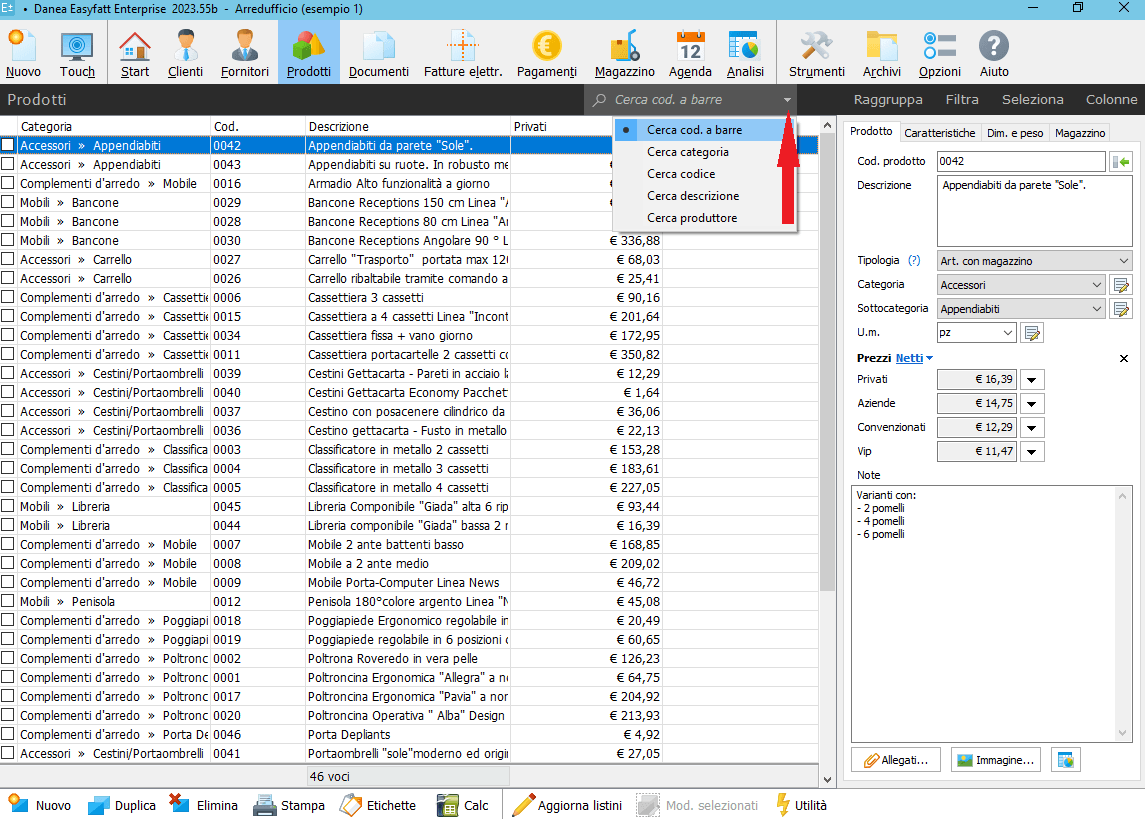The height and width of the screenshot is (819, 1145).
Task: Expand the Convenzionati price dropdown arrow
Action: [1032, 428]
